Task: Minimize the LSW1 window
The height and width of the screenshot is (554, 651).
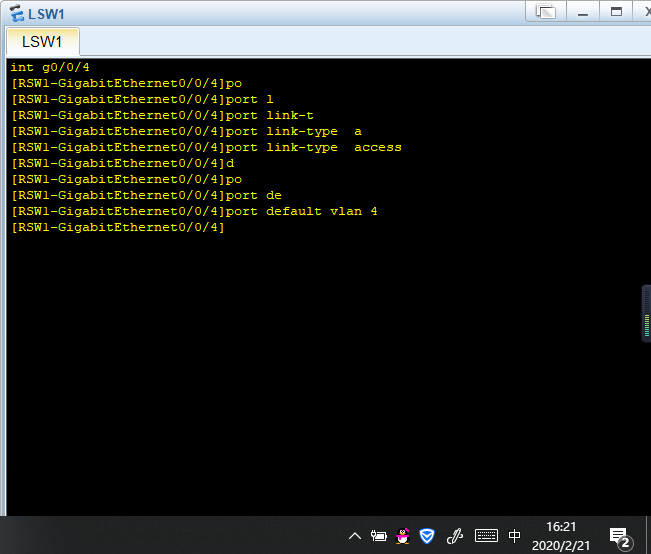Action: click(x=583, y=11)
